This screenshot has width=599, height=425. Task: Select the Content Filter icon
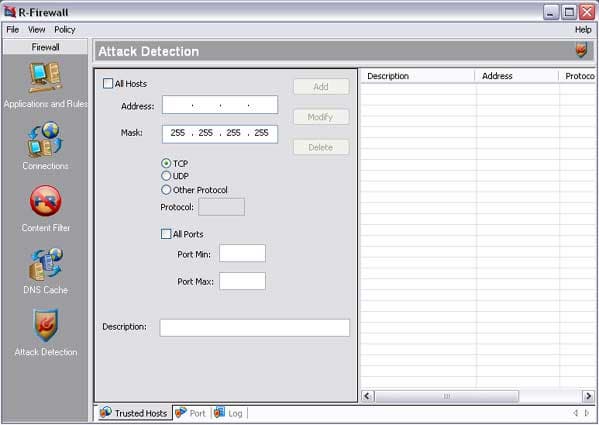[x=45, y=201]
